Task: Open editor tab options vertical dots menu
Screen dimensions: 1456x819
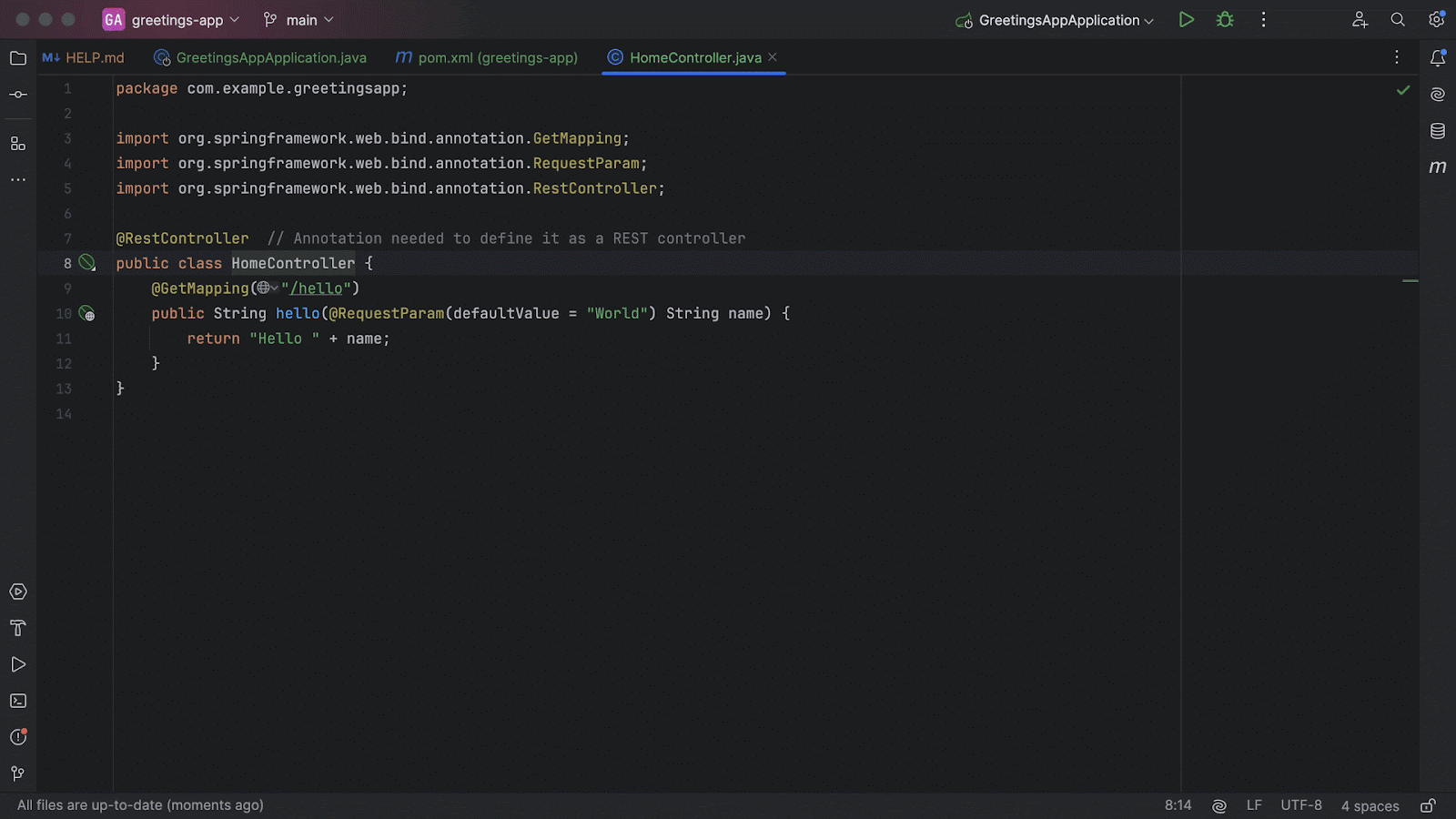Action: 1397,57
